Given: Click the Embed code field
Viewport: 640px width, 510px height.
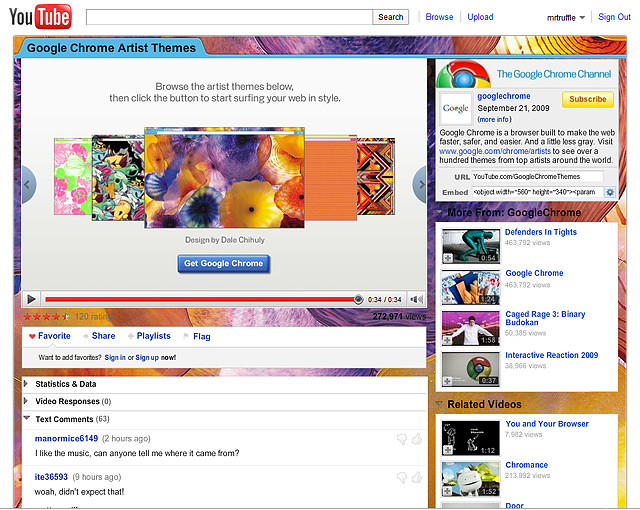Looking at the screenshot, I should (537, 192).
